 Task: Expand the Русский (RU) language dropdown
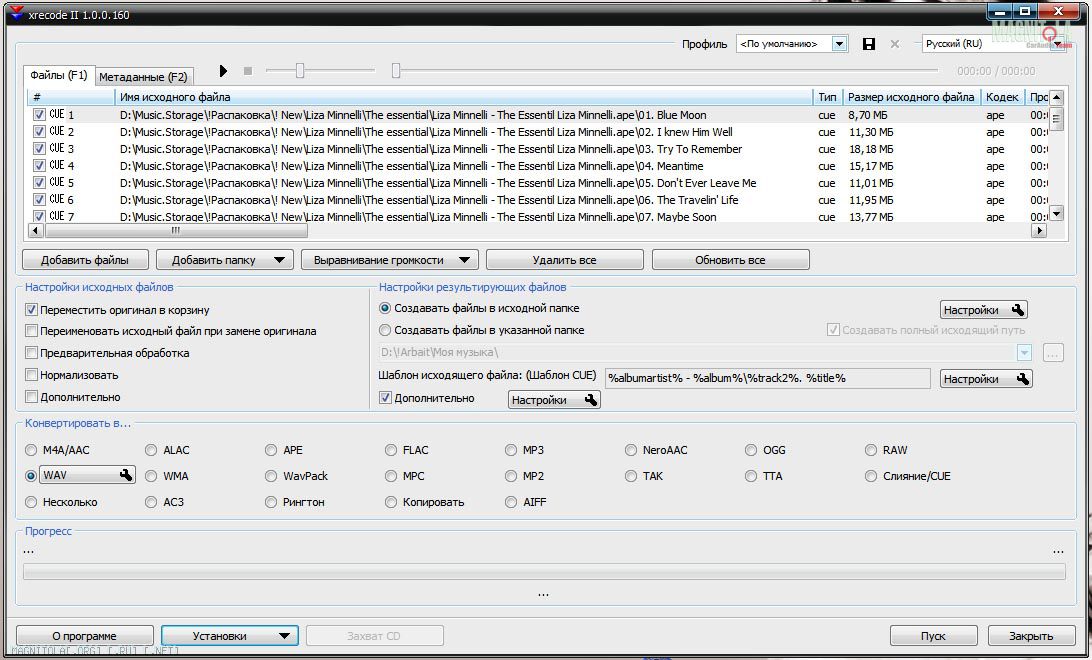1057,44
